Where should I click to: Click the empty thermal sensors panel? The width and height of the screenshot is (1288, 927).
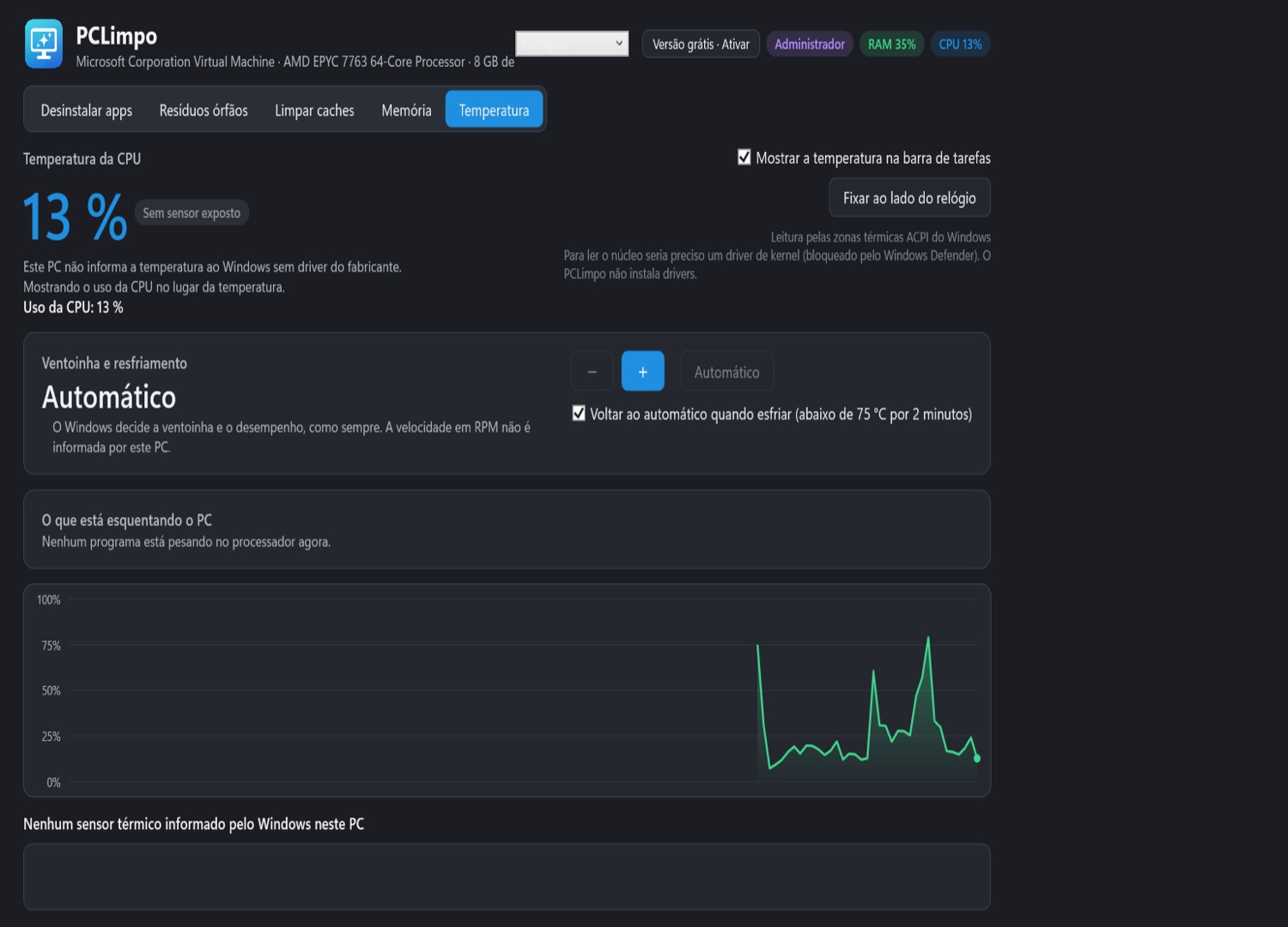click(x=507, y=876)
